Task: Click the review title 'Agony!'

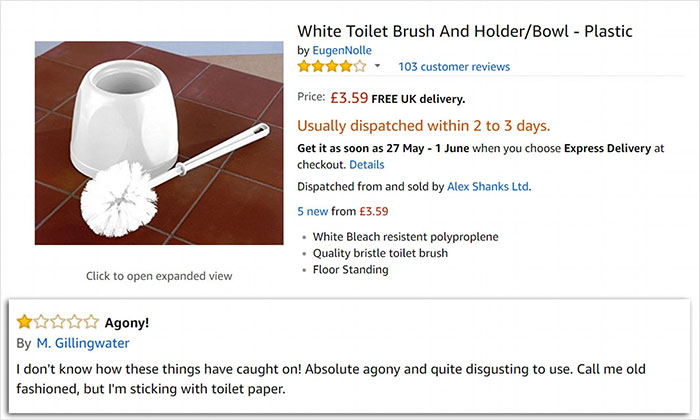Action: coord(125,322)
